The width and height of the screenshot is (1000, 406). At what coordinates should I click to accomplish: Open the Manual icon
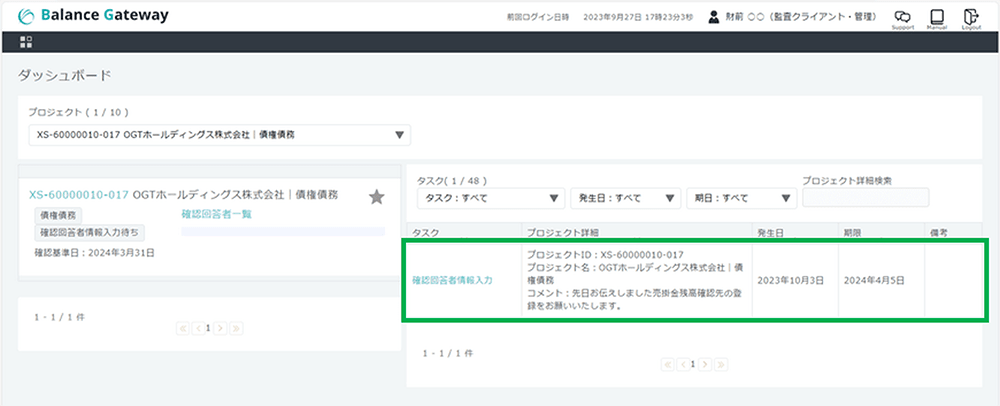[937, 17]
